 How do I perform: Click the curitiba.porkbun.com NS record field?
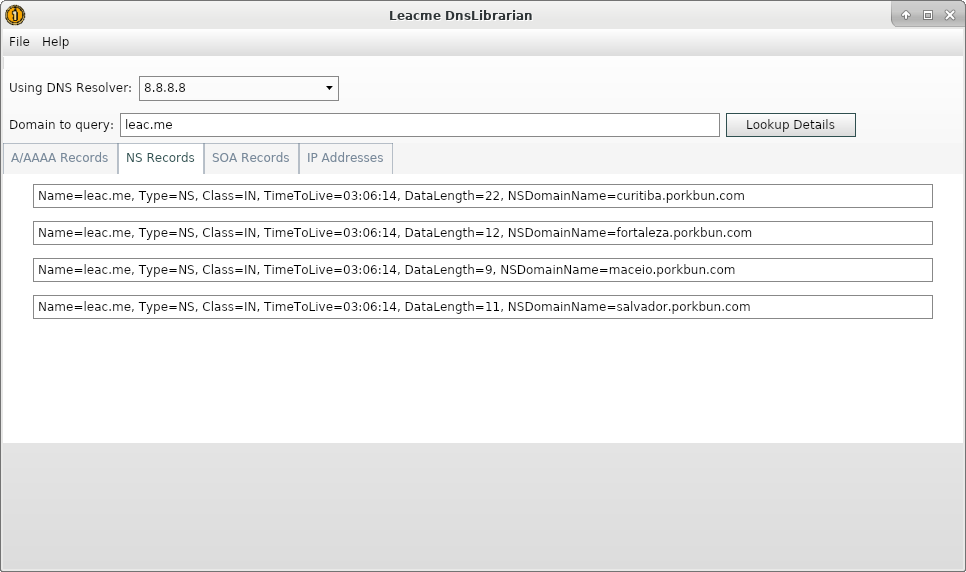[x=482, y=196]
